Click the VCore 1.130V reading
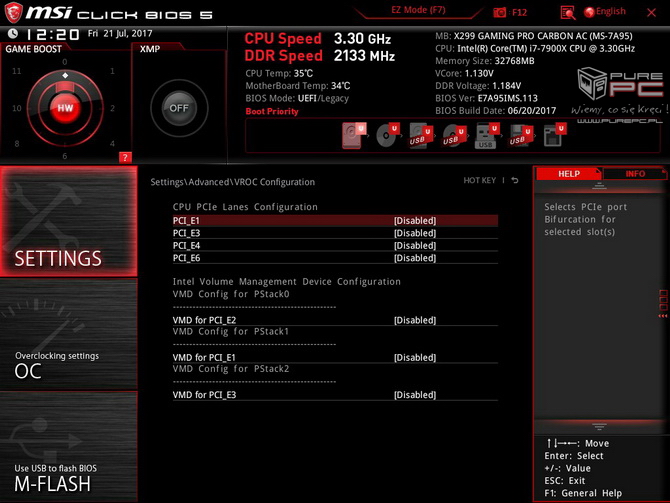This screenshot has height=503, width=670. (464, 74)
